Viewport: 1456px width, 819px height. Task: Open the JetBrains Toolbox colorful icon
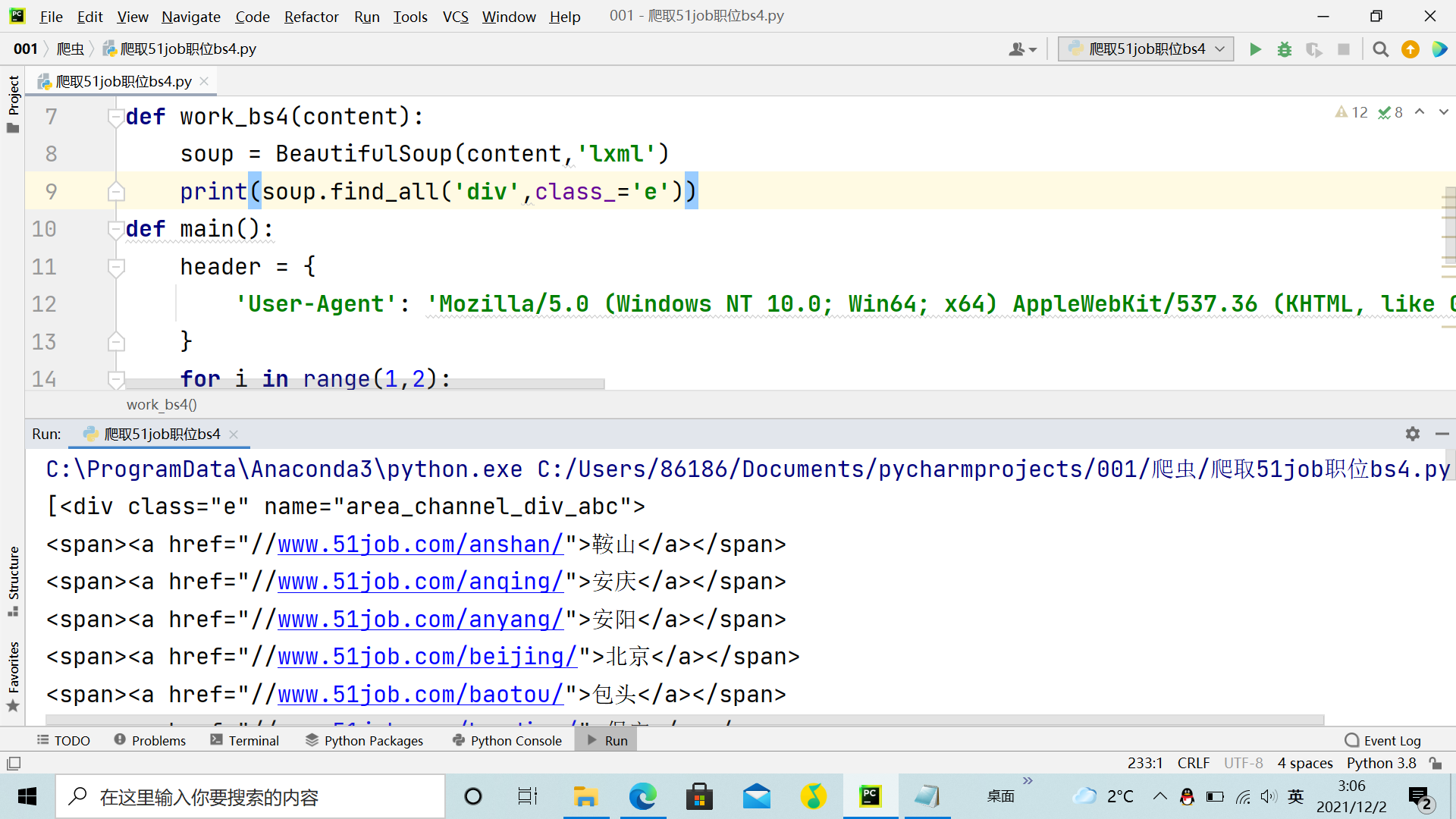pos(1439,49)
